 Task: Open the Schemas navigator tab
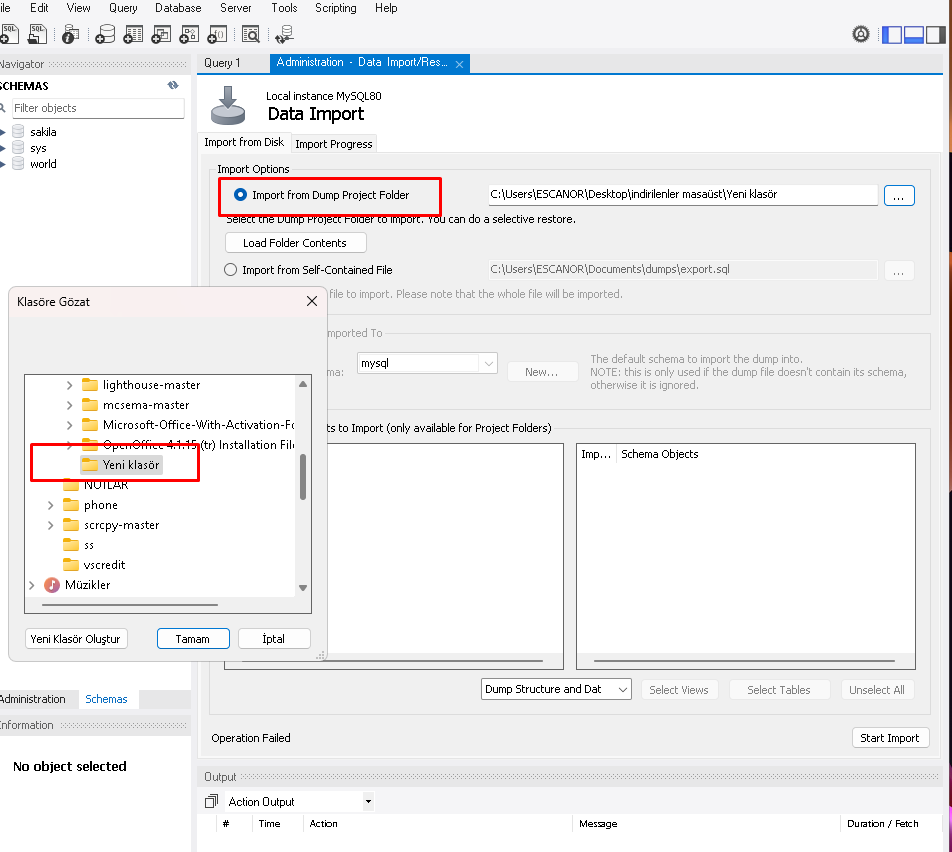(106, 699)
